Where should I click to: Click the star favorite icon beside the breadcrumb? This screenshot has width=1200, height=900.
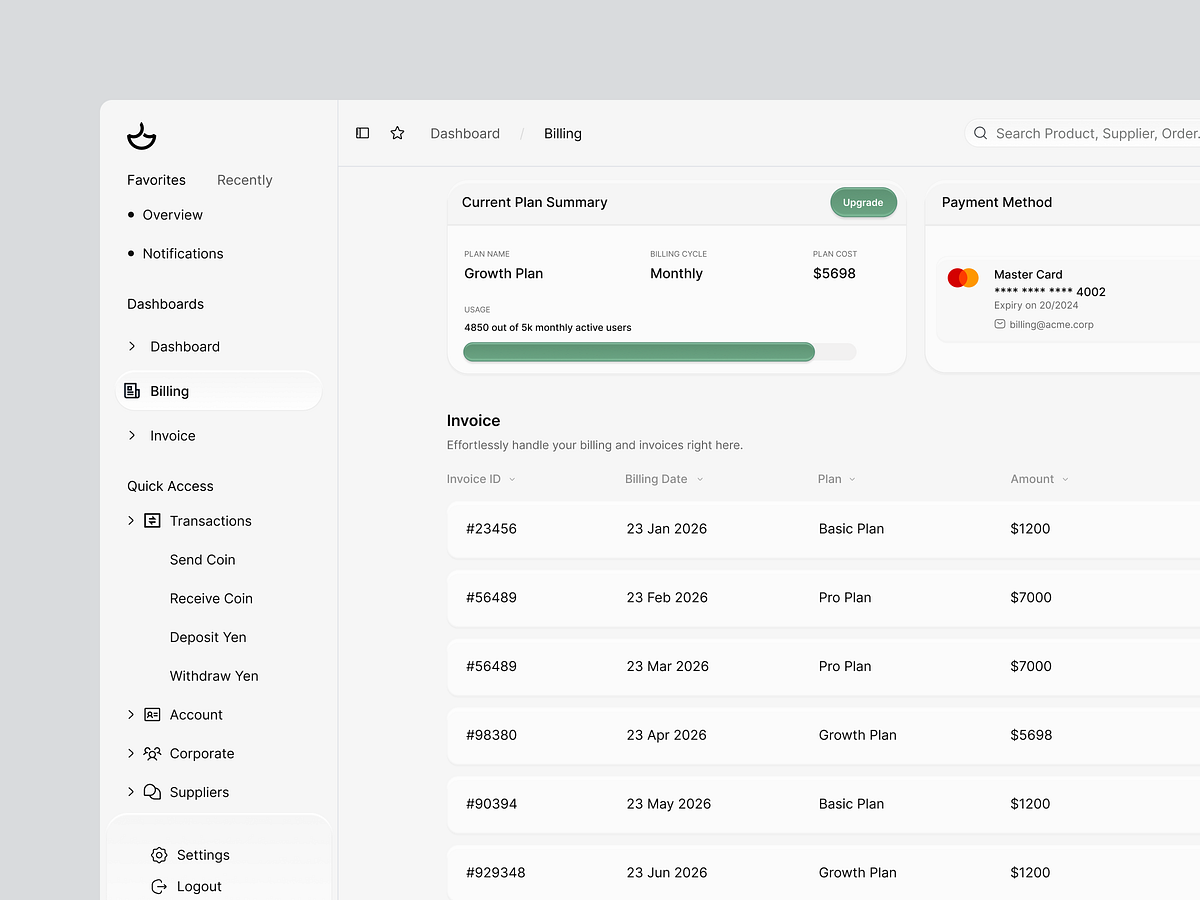397,132
